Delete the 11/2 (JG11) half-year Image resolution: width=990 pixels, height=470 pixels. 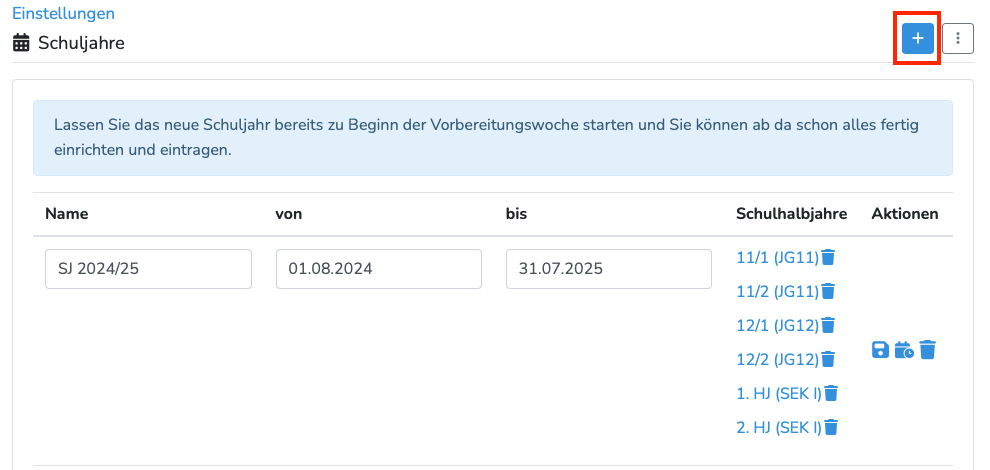(x=828, y=292)
